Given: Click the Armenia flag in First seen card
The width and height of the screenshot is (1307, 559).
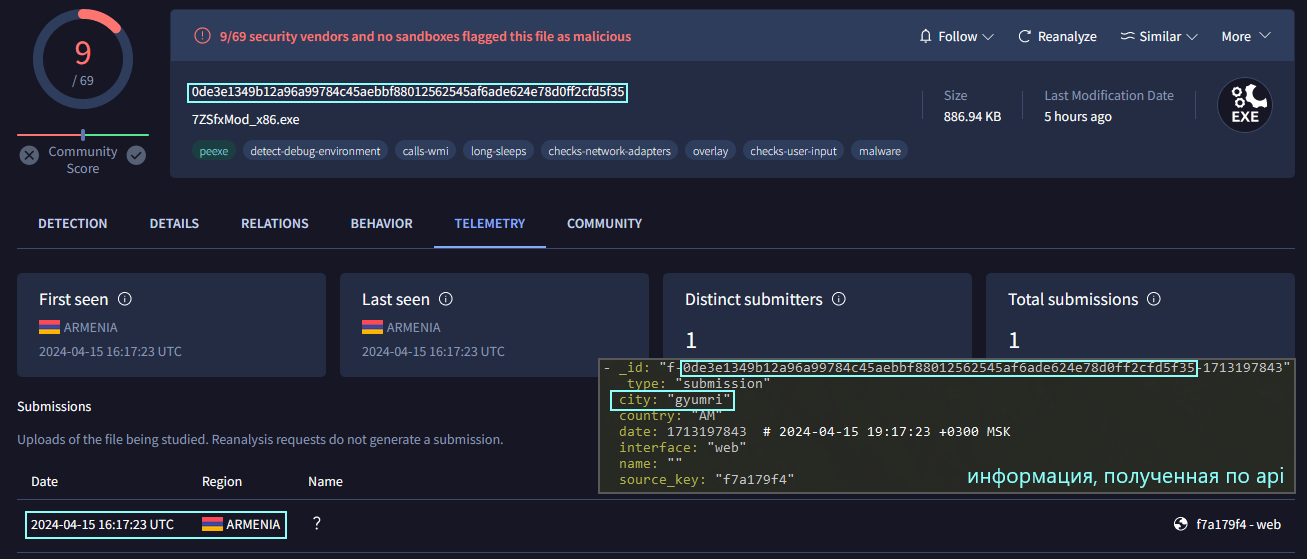Looking at the screenshot, I should coord(49,327).
